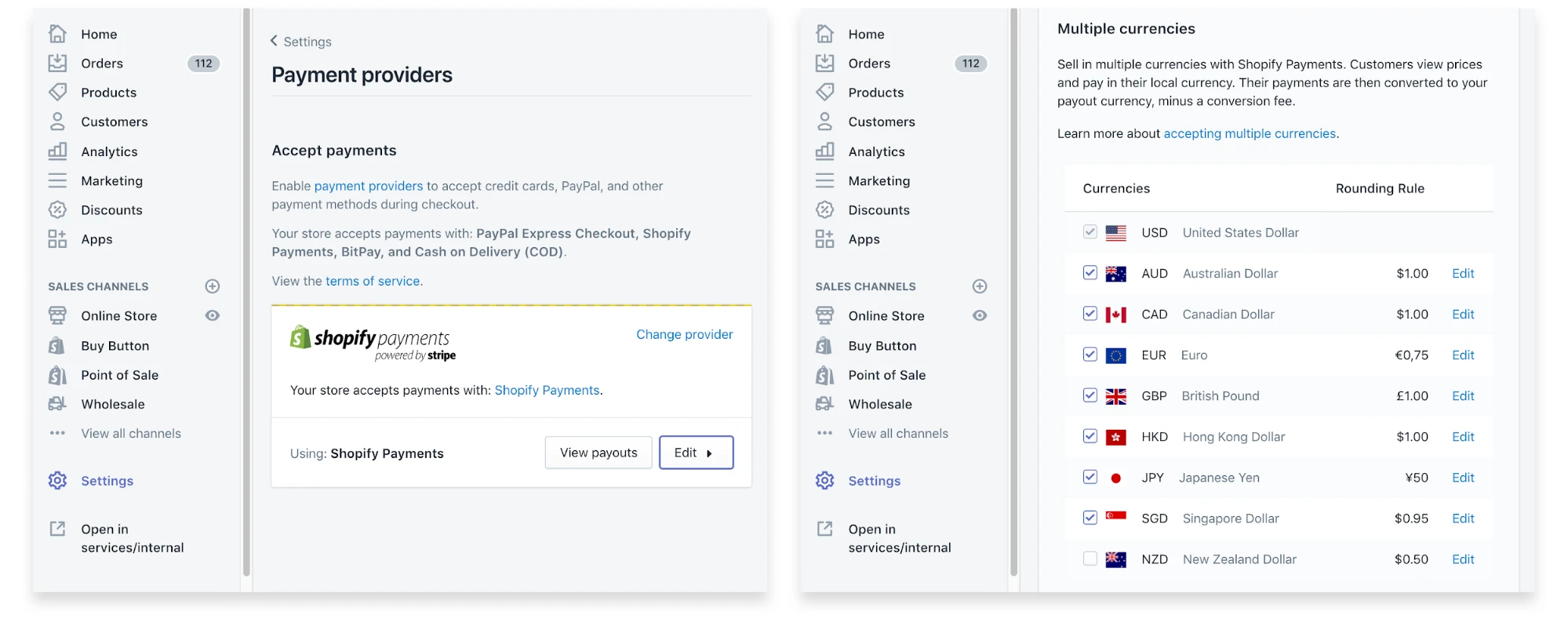Image resolution: width=1568 pixels, height=626 pixels.
Task: Click Buy Button bag icon, left window
Action: pyautogui.click(x=57, y=345)
